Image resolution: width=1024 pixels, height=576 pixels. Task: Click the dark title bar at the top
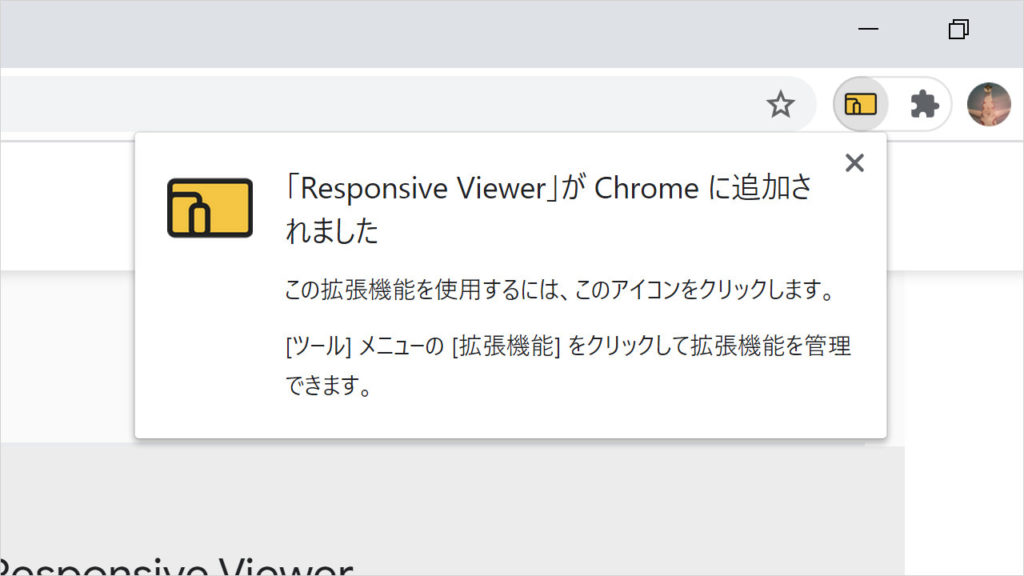pyautogui.click(x=400, y=30)
